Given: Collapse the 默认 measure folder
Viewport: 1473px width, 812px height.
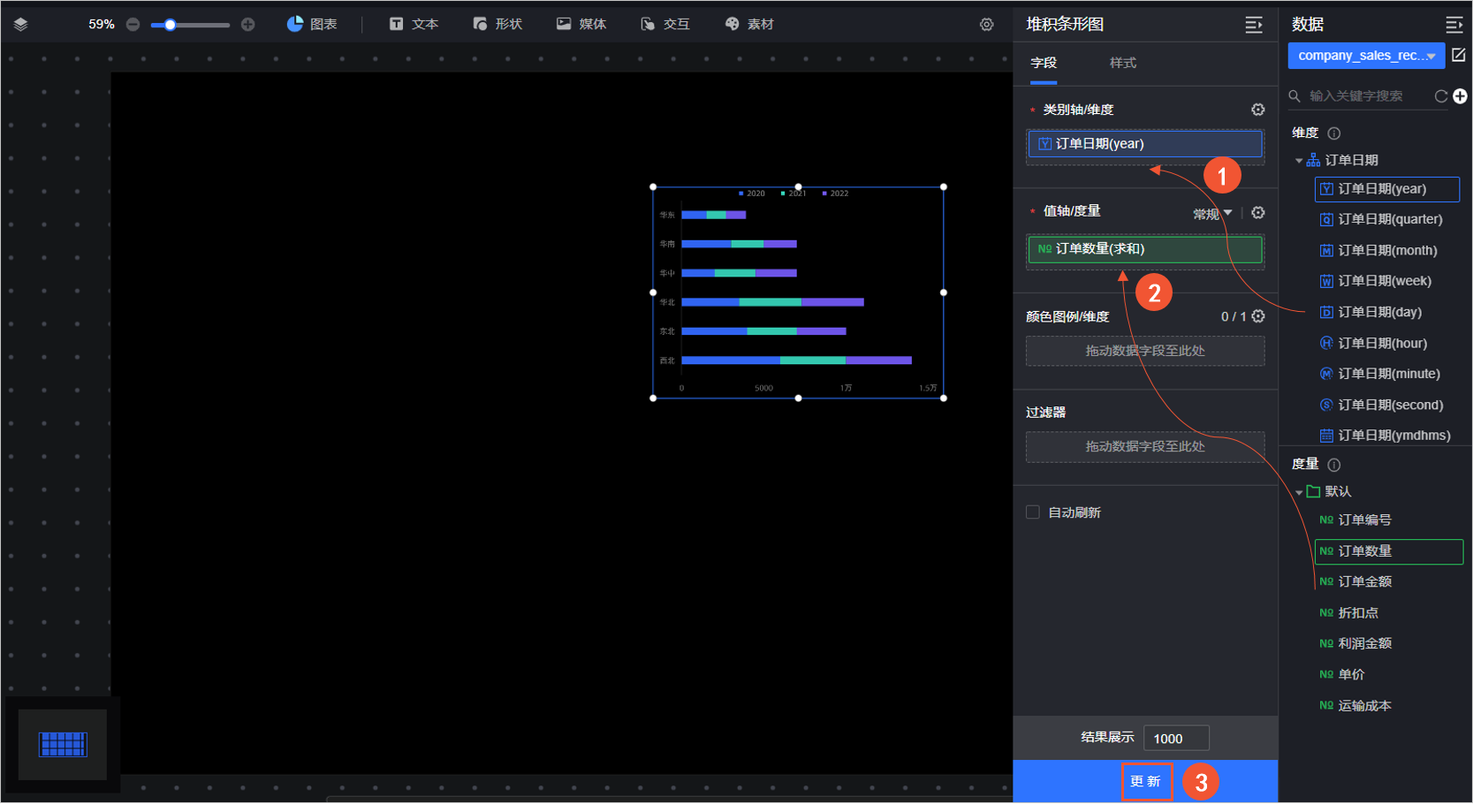Looking at the screenshot, I should click(x=1299, y=492).
